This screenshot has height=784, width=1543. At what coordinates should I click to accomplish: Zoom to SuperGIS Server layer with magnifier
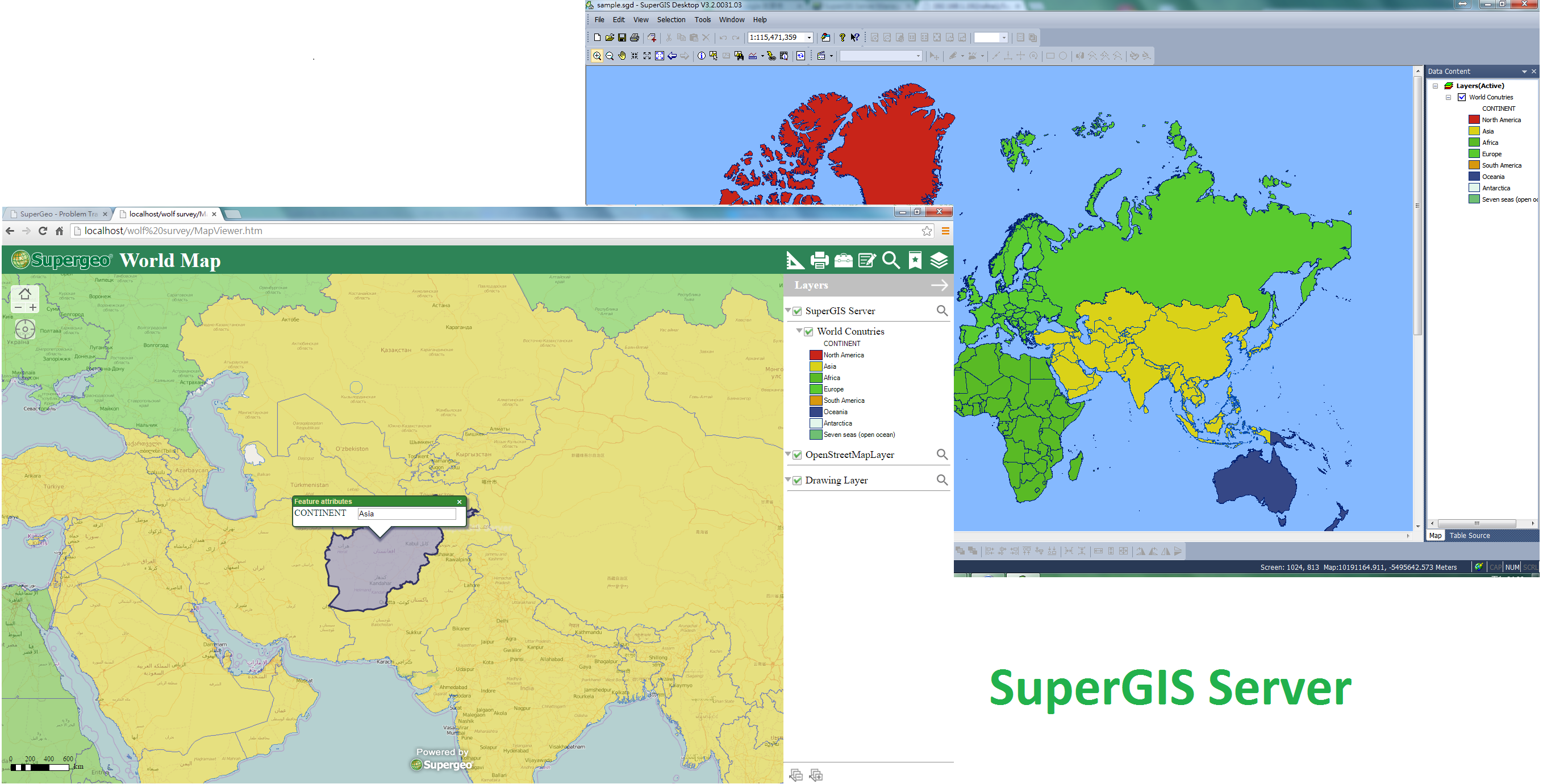click(x=942, y=311)
